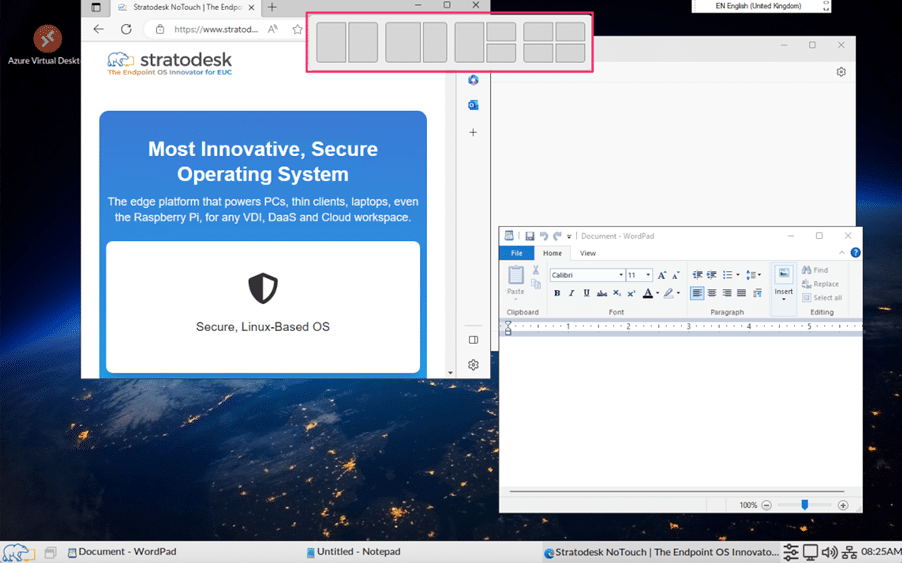
Task: Increase paragraph indent in WordPad
Action: (x=712, y=275)
